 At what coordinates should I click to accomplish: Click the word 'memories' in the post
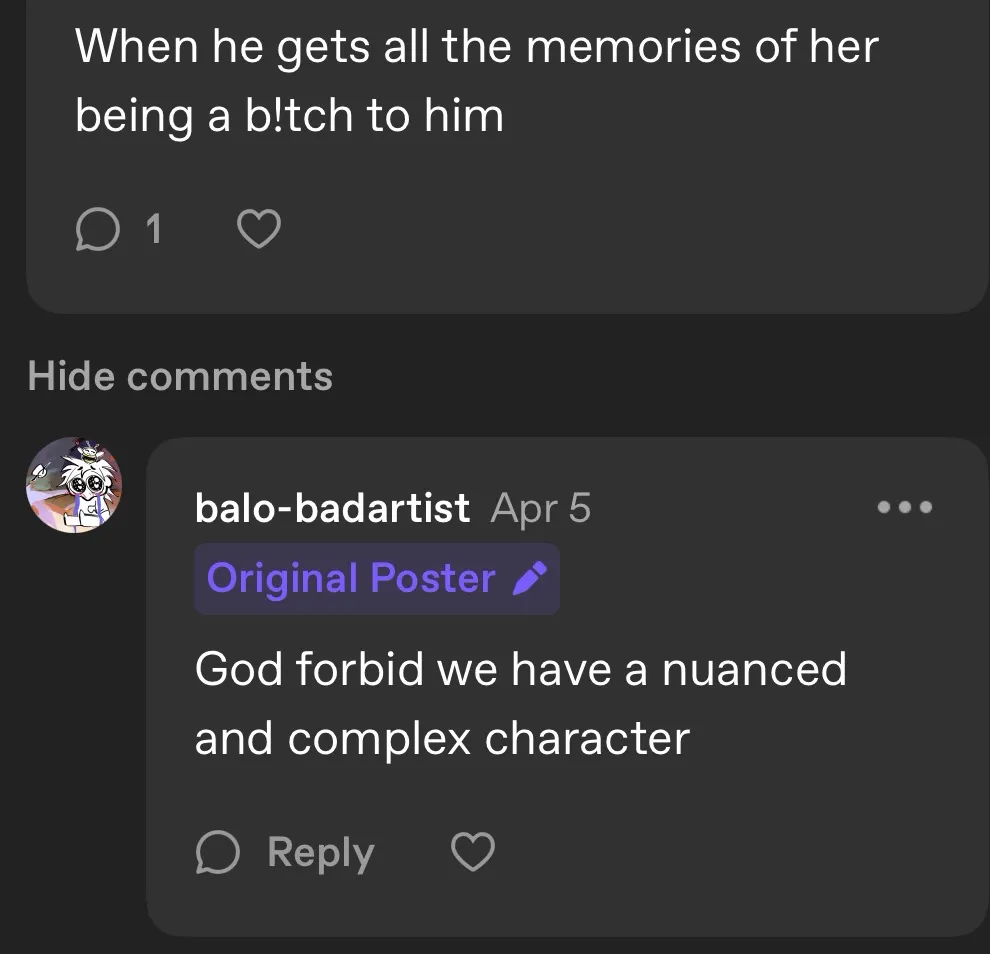(634, 46)
